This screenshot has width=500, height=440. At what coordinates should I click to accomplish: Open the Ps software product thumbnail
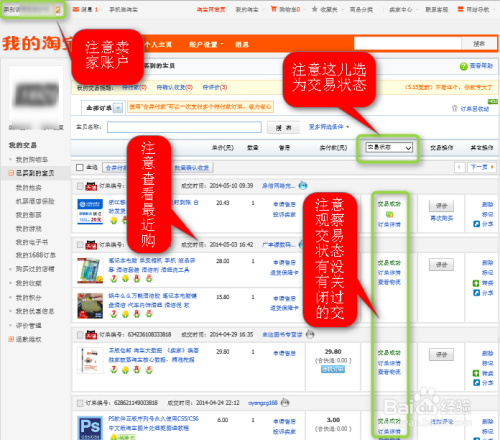pyautogui.click(x=90, y=428)
